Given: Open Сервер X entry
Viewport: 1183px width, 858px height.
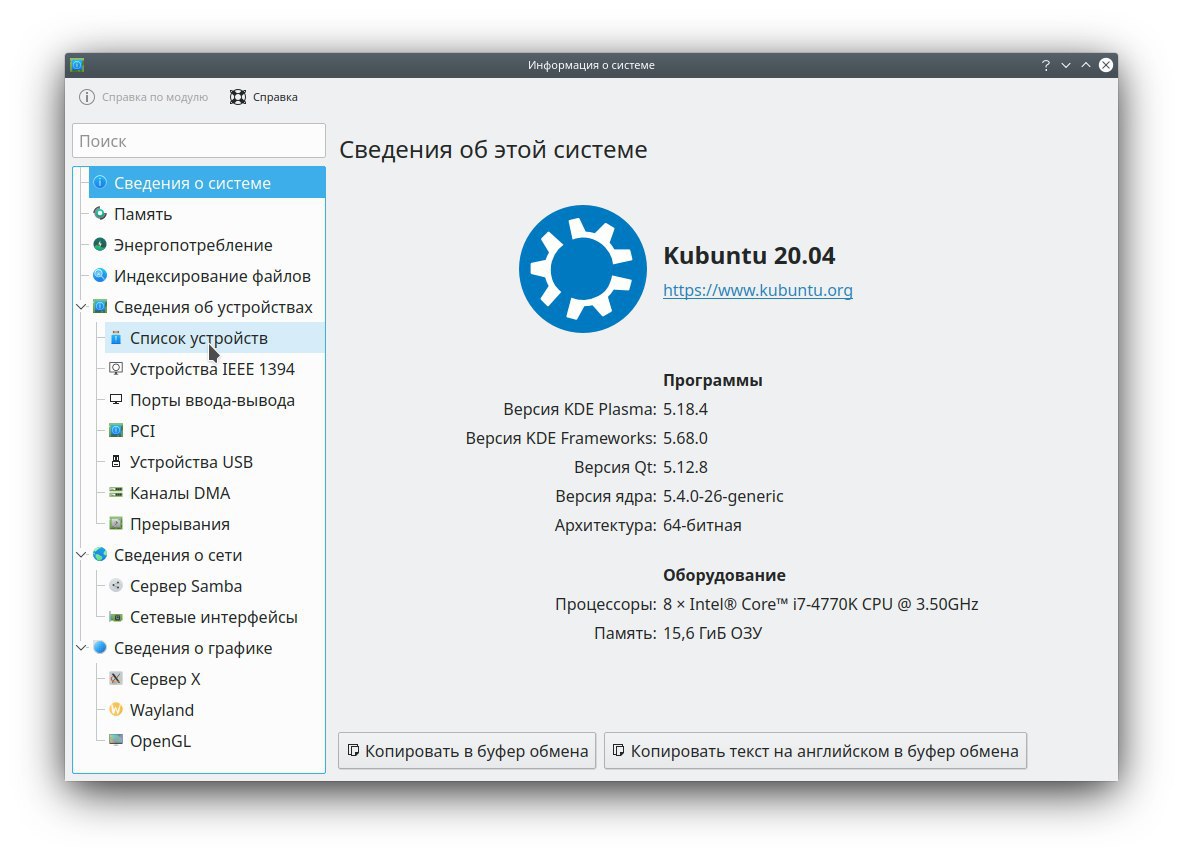Looking at the screenshot, I should pyautogui.click(x=215, y=678).
